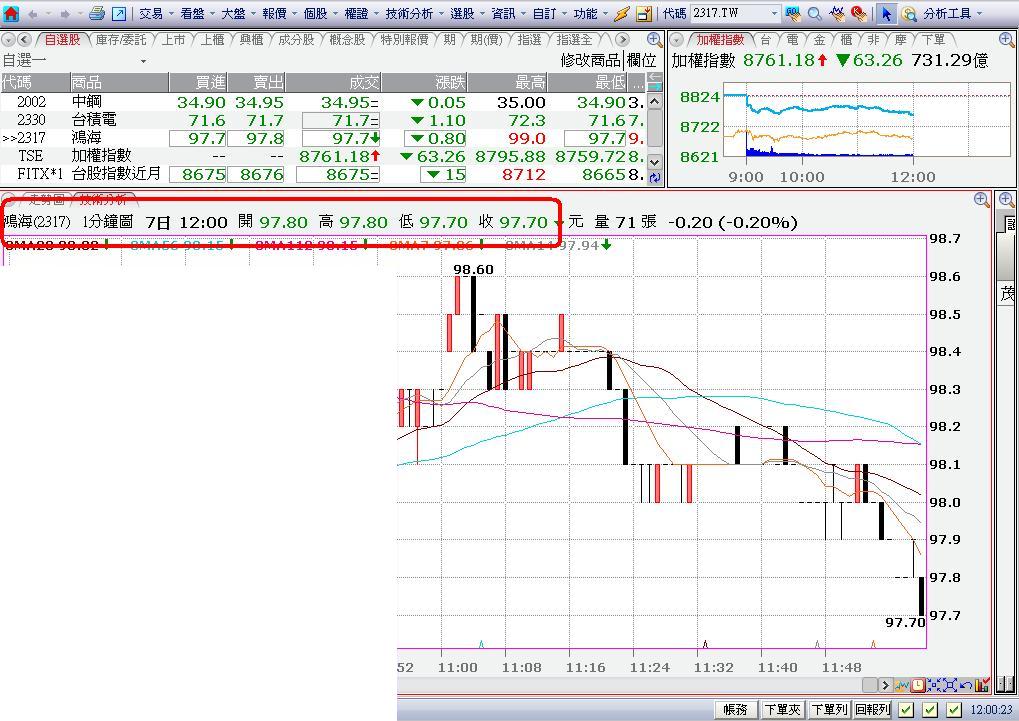Click the red stamp icon before the pointer tool
The width and height of the screenshot is (1019, 721).
click(x=859, y=13)
